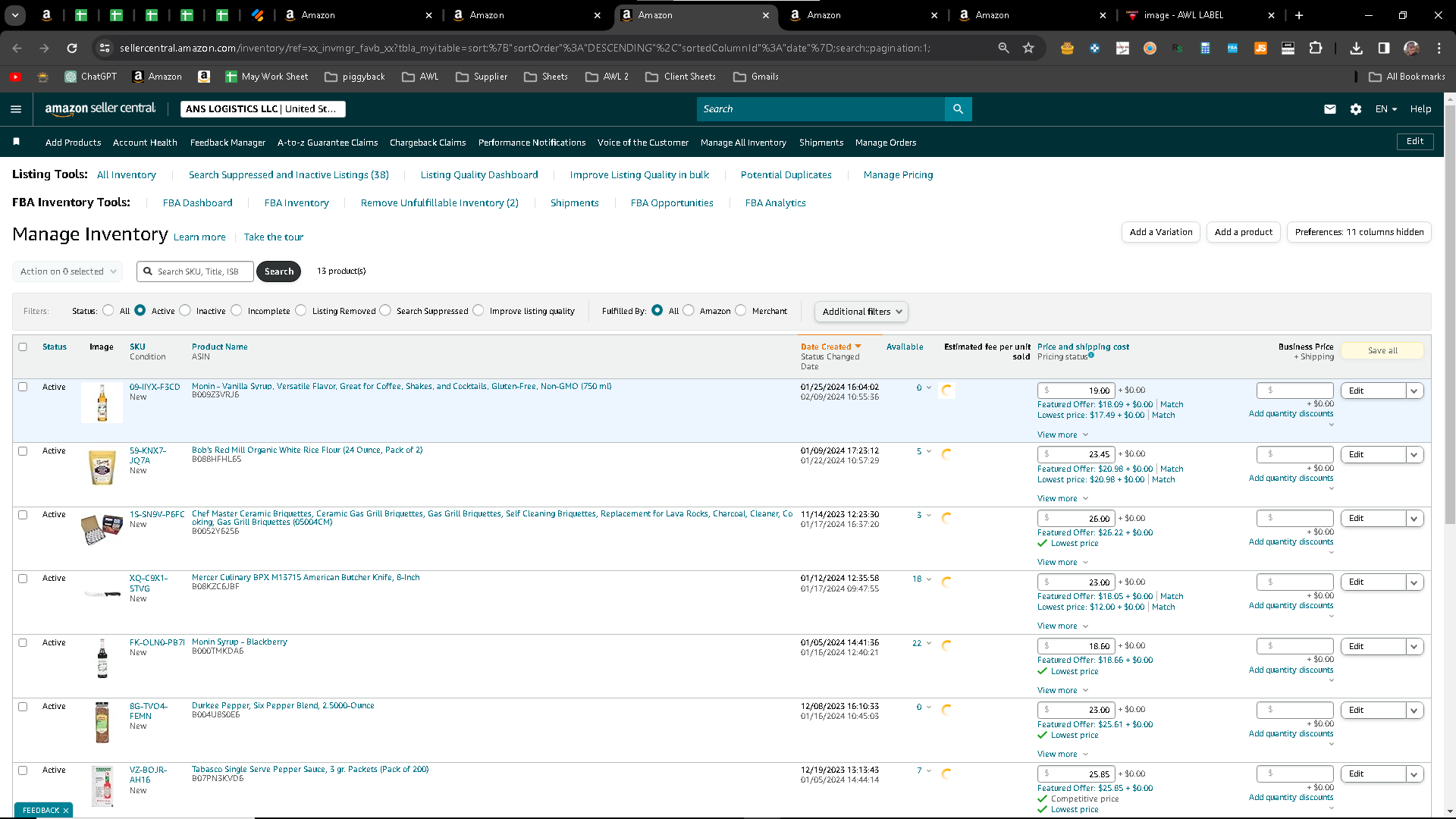Expand View more for Bob's Red Mill pricing
The width and height of the screenshot is (1456, 819).
1062,499
